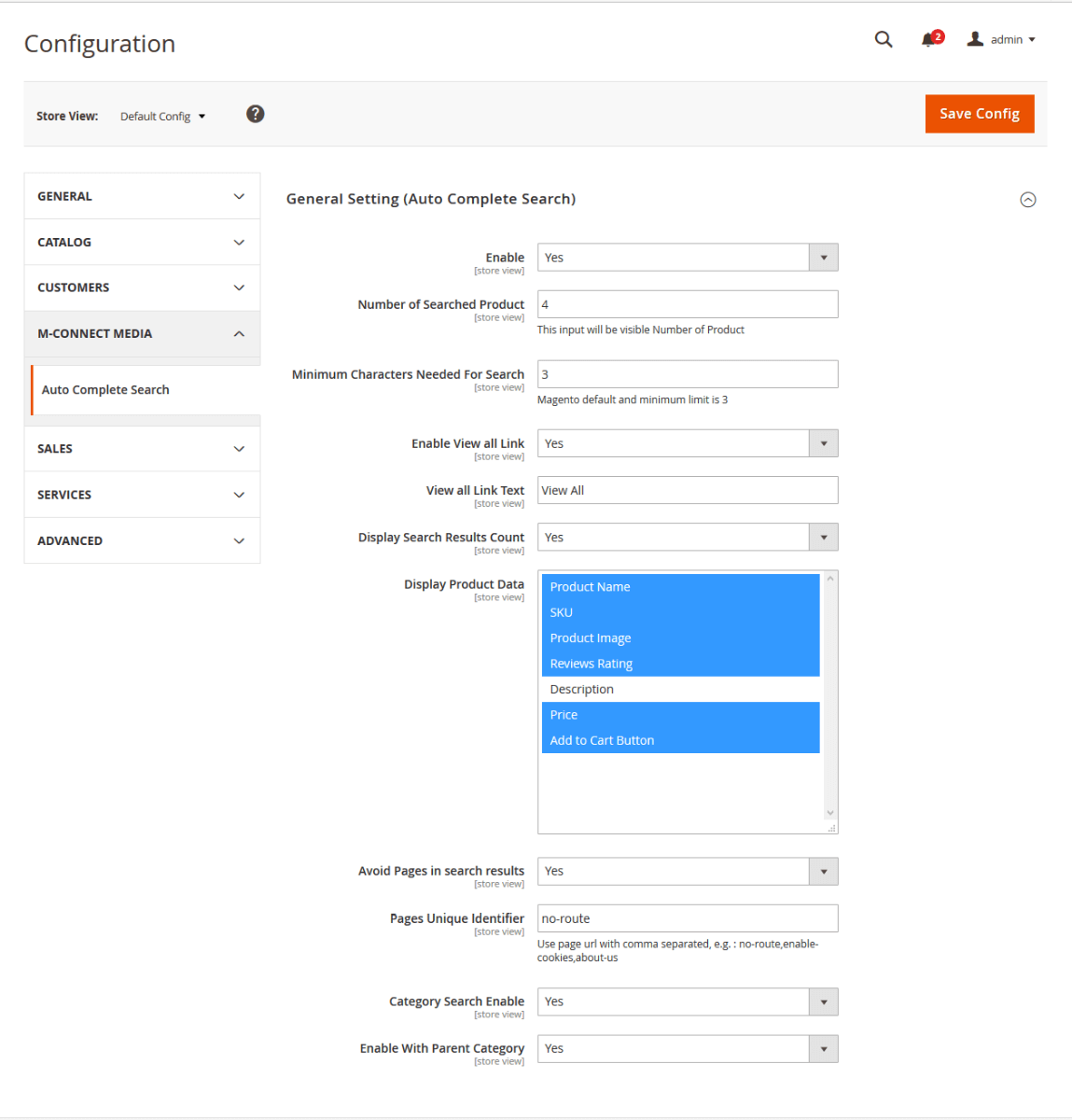
Task: Expand the GENERAL configuration section
Action: 142,196
